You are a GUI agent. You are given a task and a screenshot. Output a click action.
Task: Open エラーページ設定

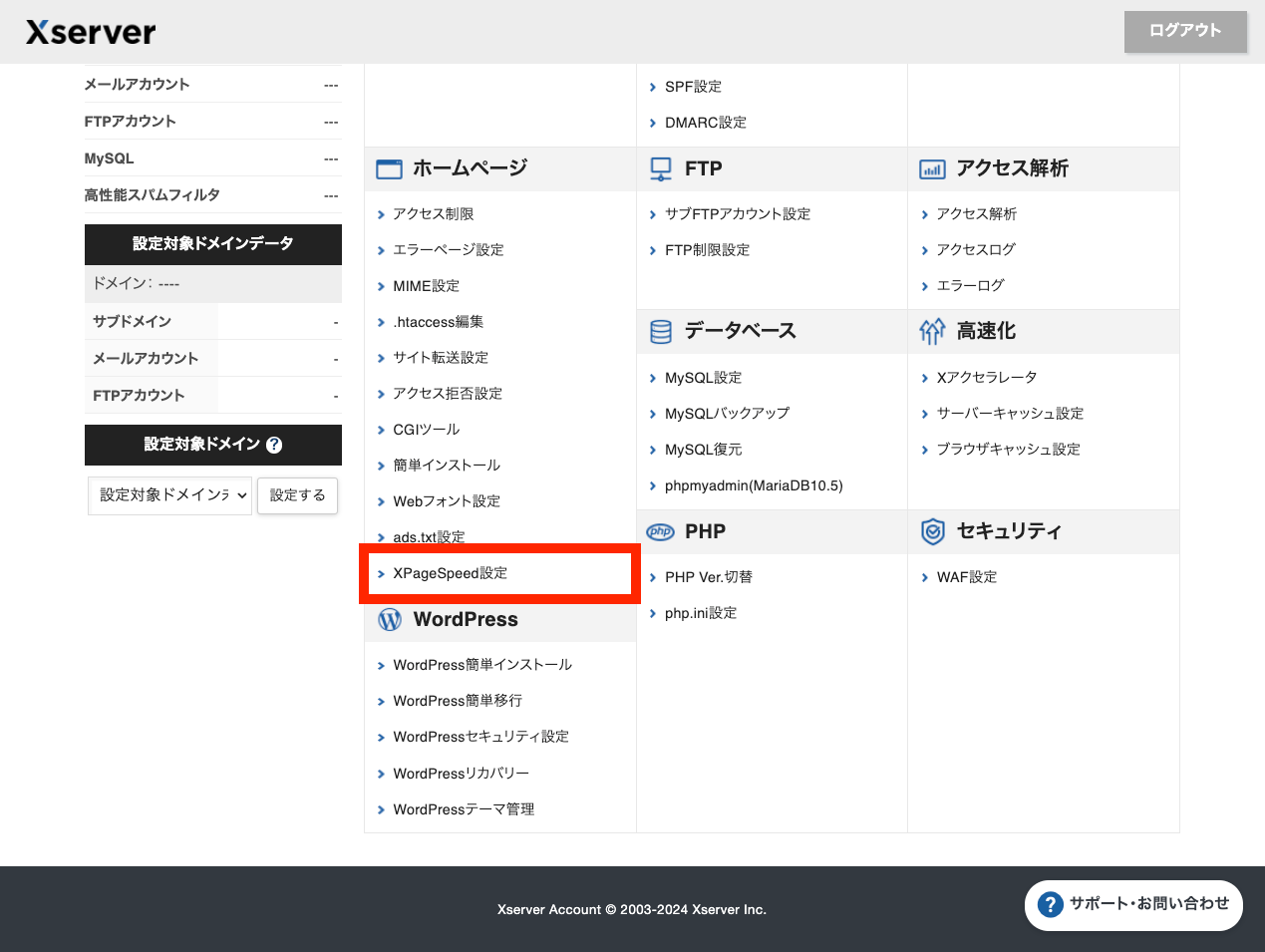(x=449, y=250)
